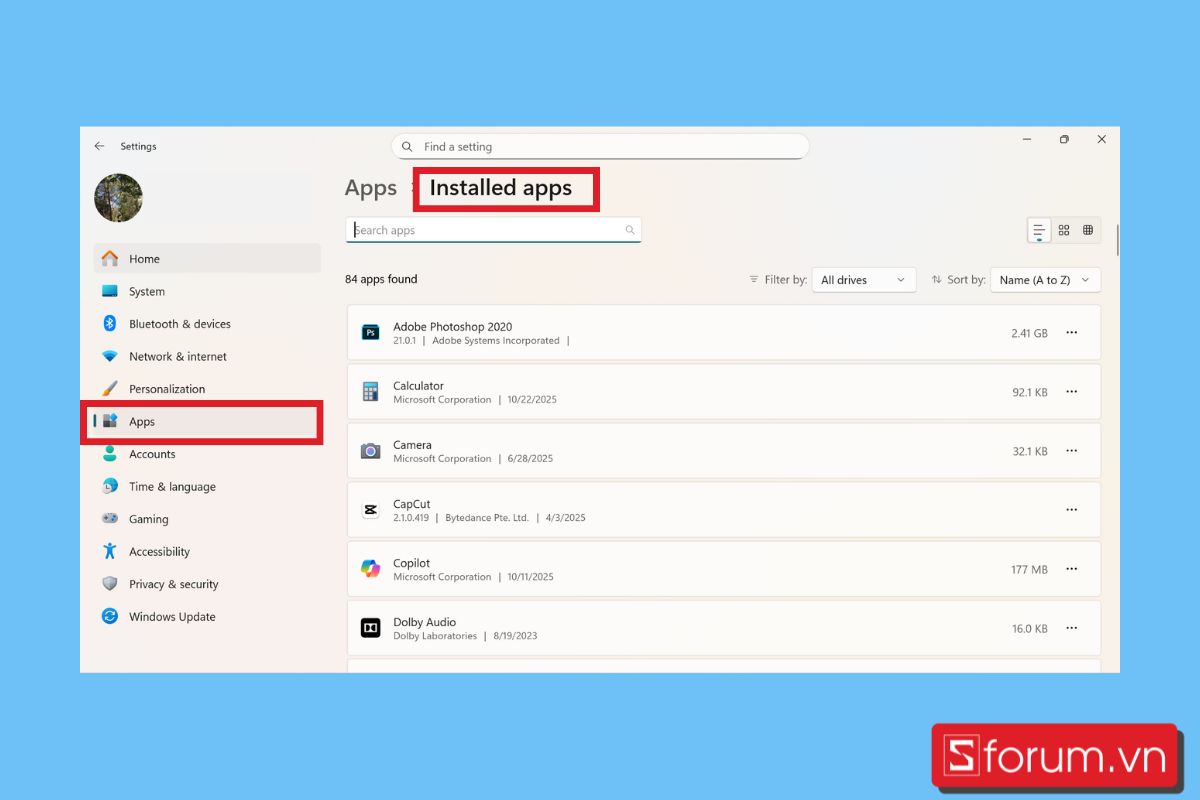Viewport: 1200px width, 800px height.
Task: Click the Copilot app name
Action: (412, 563)
